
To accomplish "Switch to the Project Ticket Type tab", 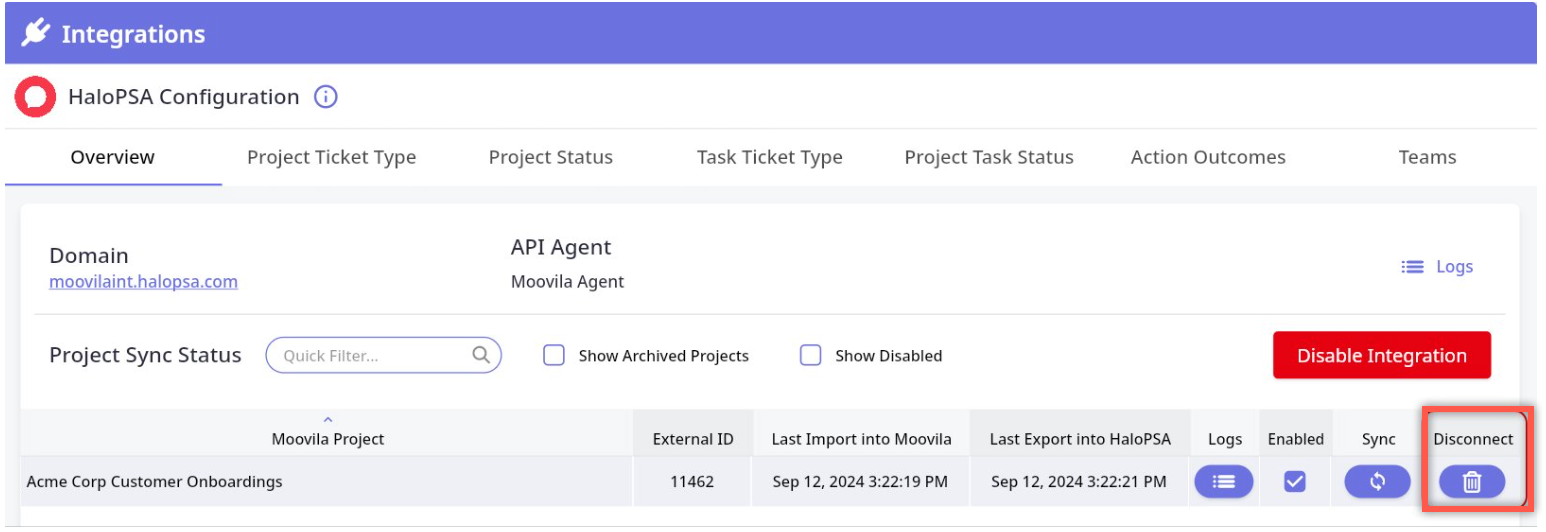I will (331, 157).
